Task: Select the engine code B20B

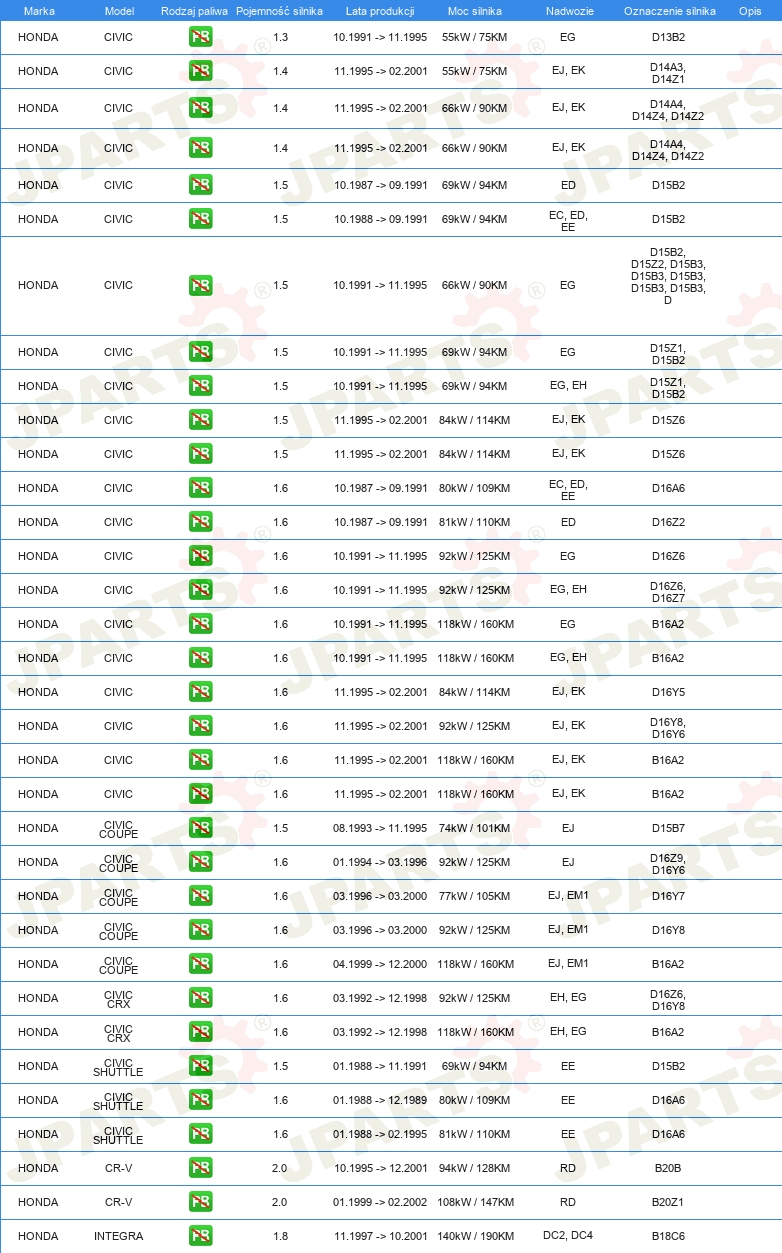Action: point(668,1168)
